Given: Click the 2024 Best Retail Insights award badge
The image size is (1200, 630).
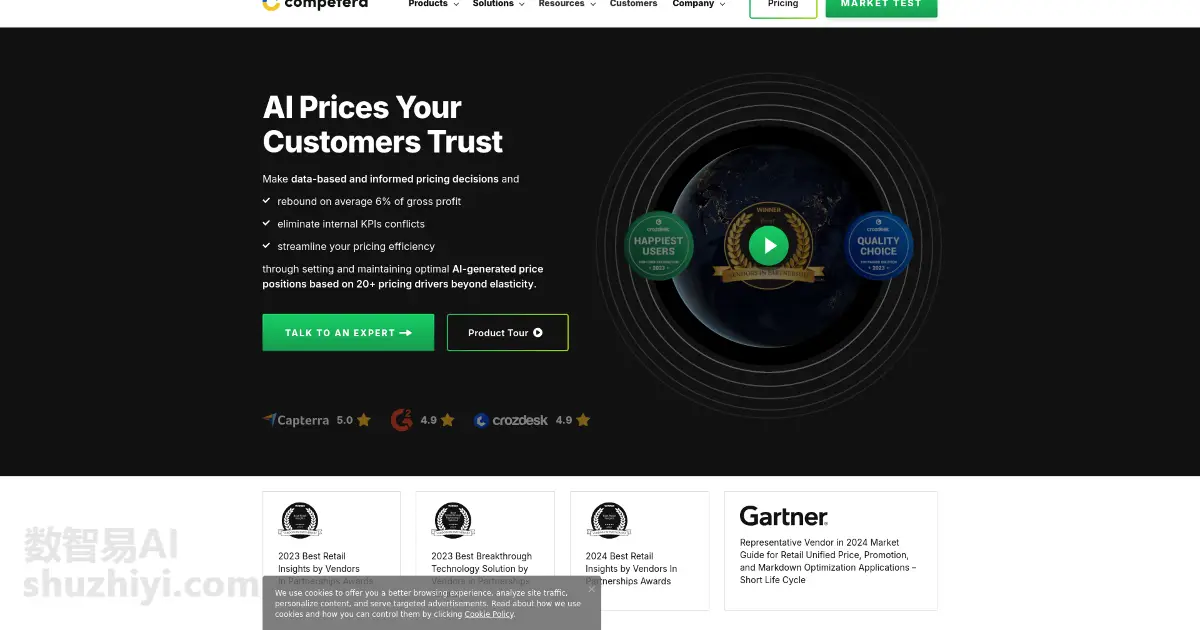Looking at the screenshot, I should (x=609, y=521).
